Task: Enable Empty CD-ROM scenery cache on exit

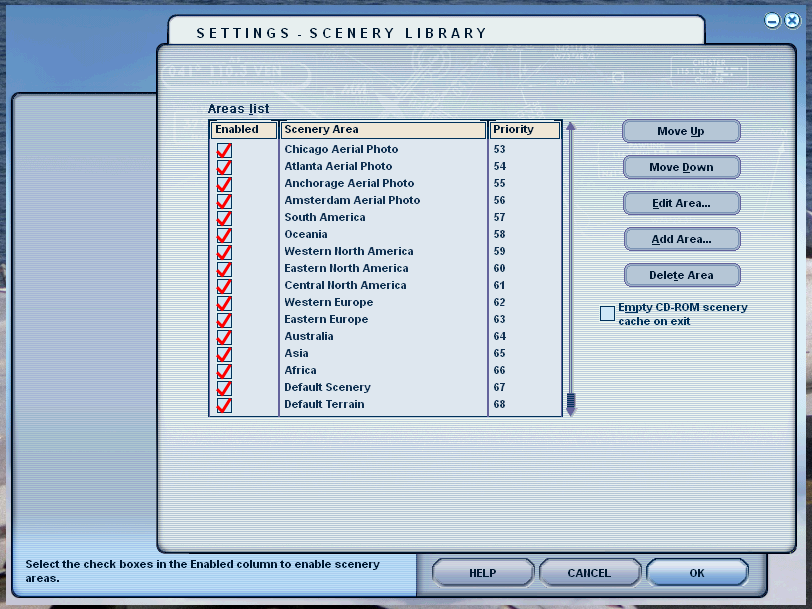Action: 607,313
